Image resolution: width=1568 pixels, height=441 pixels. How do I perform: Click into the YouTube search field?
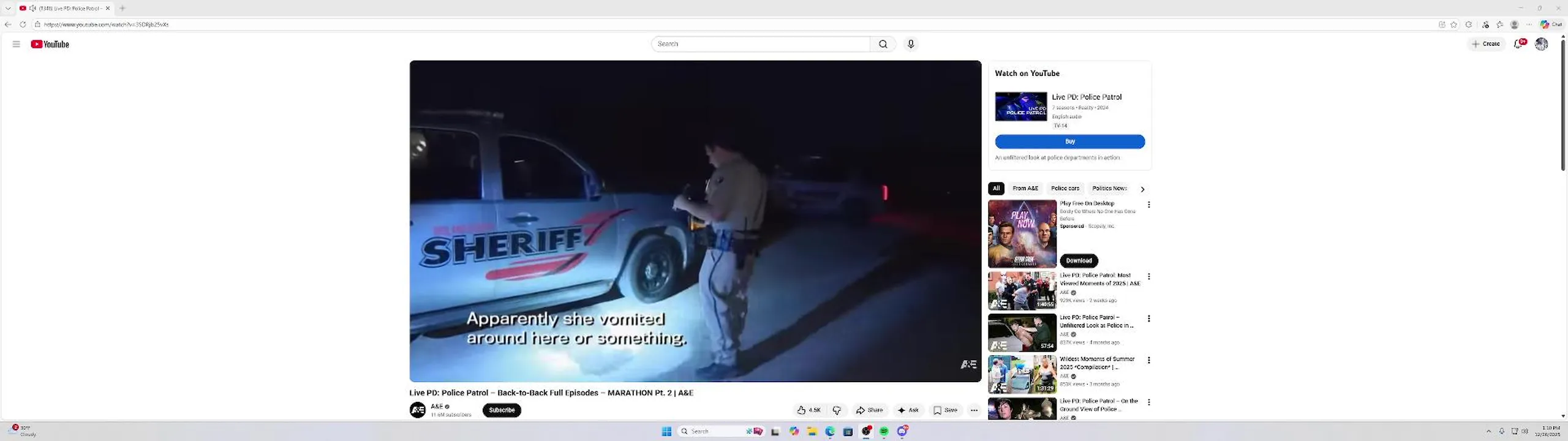761,44
